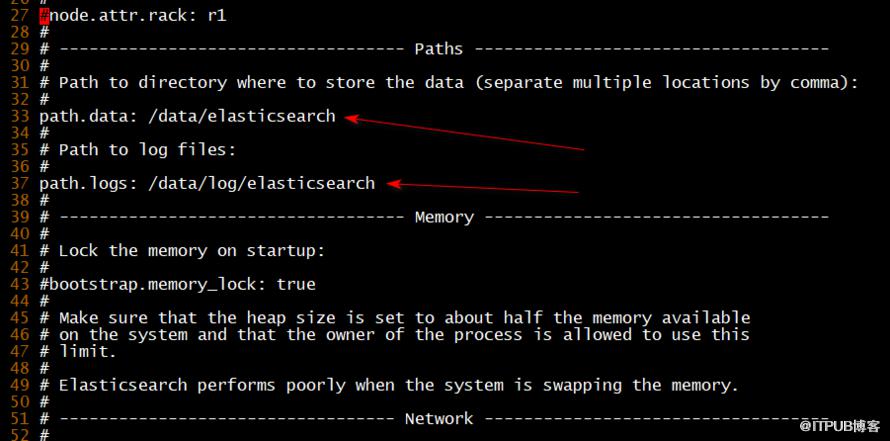
Task: Click the 'true' value of memory_lock
Action: point(296,284)
